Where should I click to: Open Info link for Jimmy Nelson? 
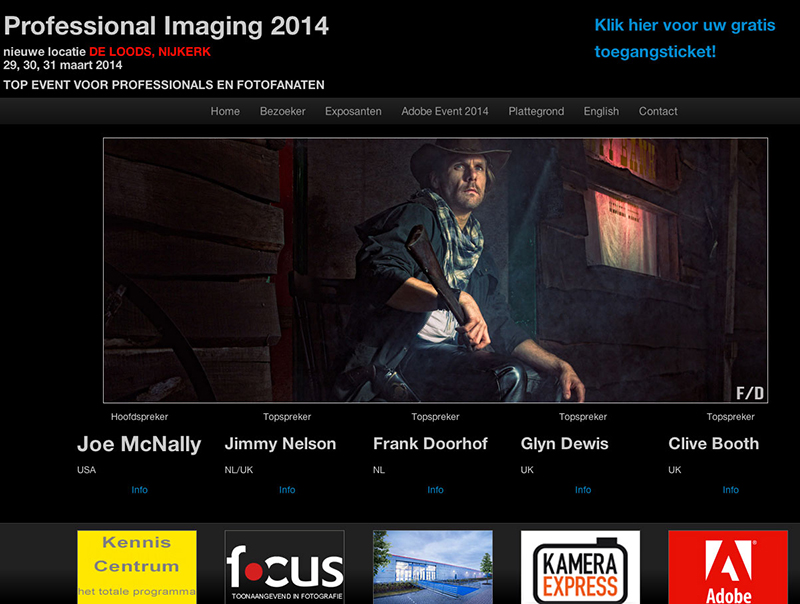pos(287,490)
